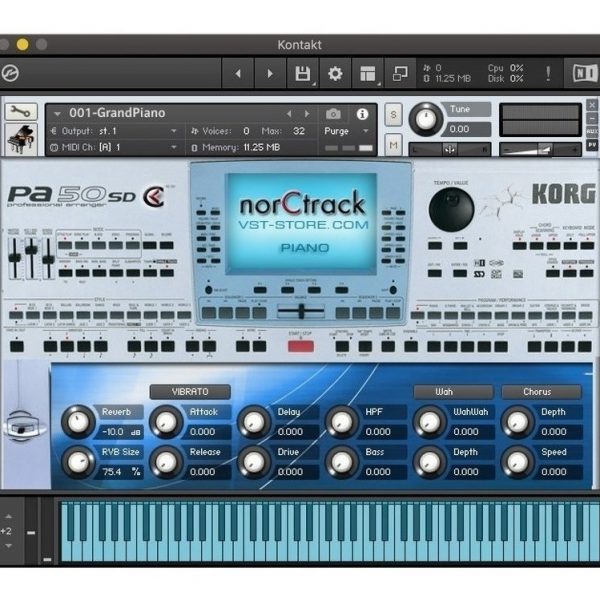Open the workspace layout panel icon
Viewport: 600px width, 600px height.
pos(368,73)
